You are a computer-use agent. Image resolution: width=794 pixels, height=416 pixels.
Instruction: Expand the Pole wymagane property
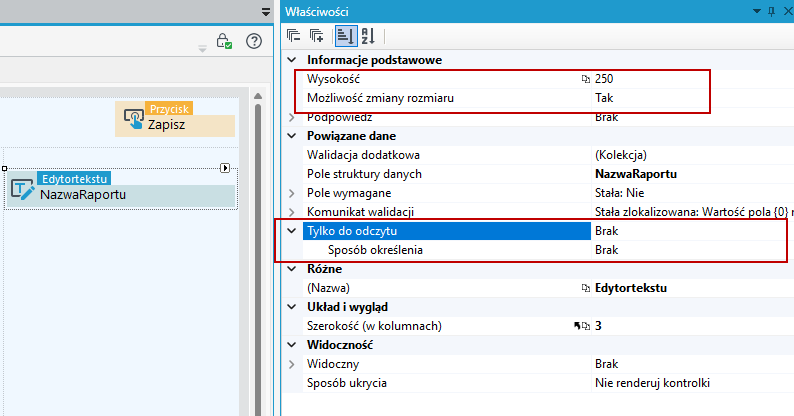click(x=292, y=193)
